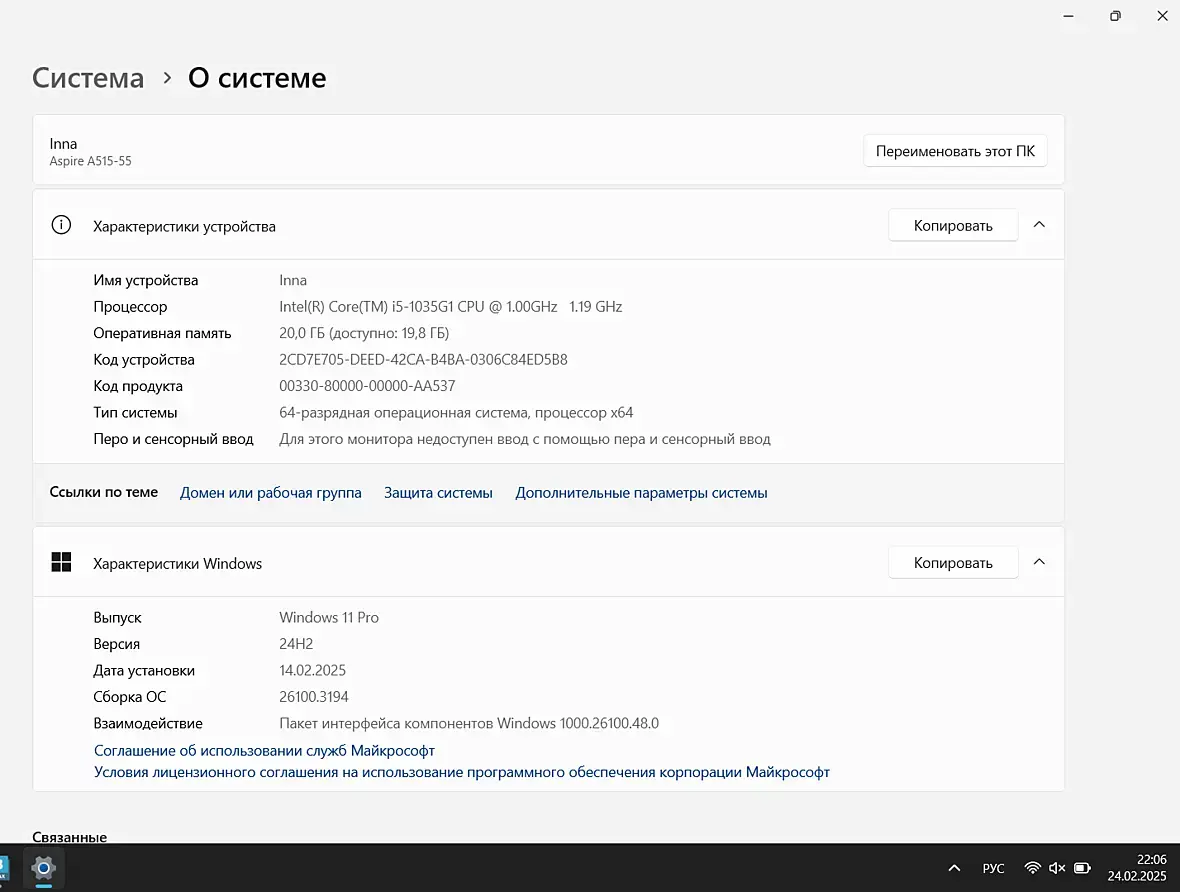1180x892 pixels.
Task: Open Дополнительные параметры системы link
Action: 641,492
